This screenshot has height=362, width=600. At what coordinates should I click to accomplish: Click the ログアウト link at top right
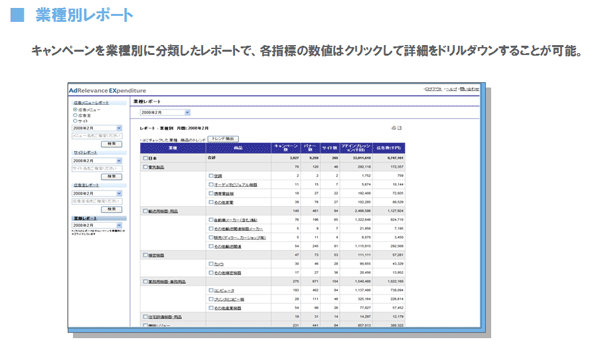(433, 89)
